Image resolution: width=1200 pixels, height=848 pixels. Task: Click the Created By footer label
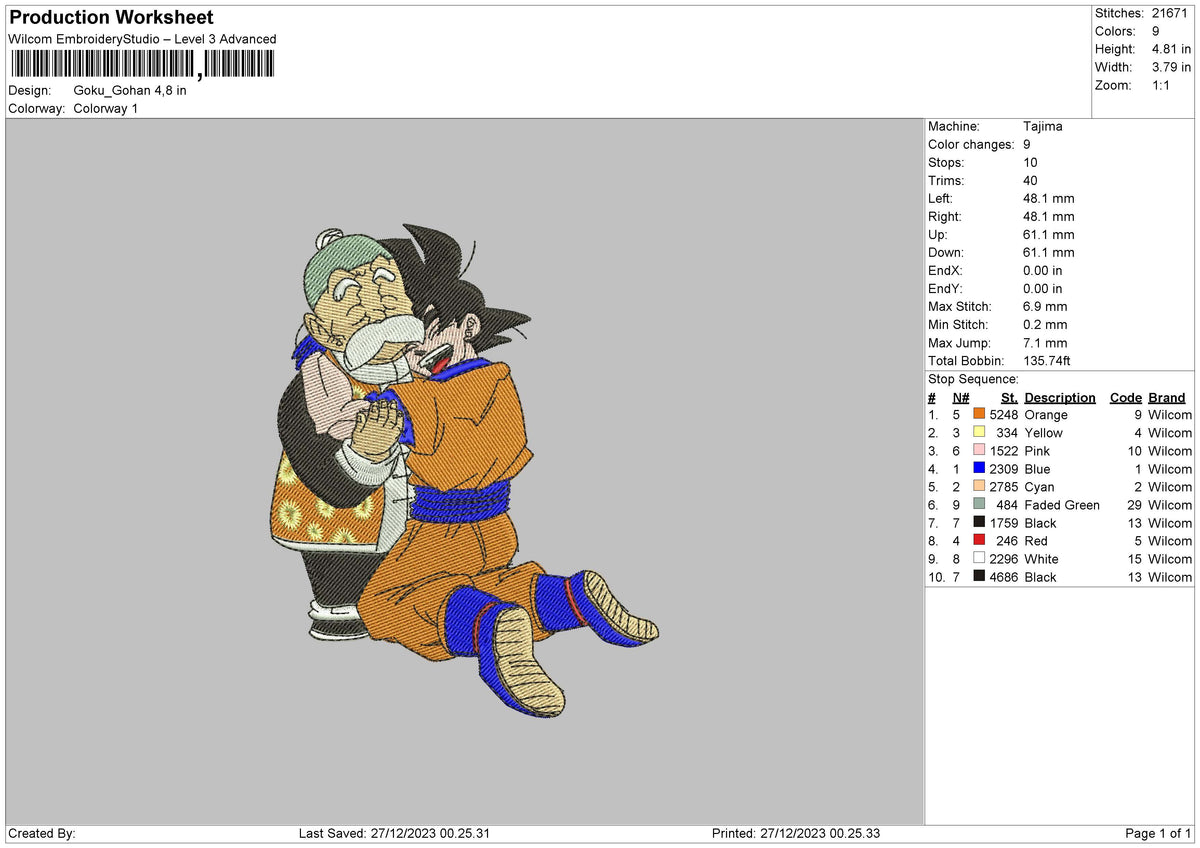42,833
